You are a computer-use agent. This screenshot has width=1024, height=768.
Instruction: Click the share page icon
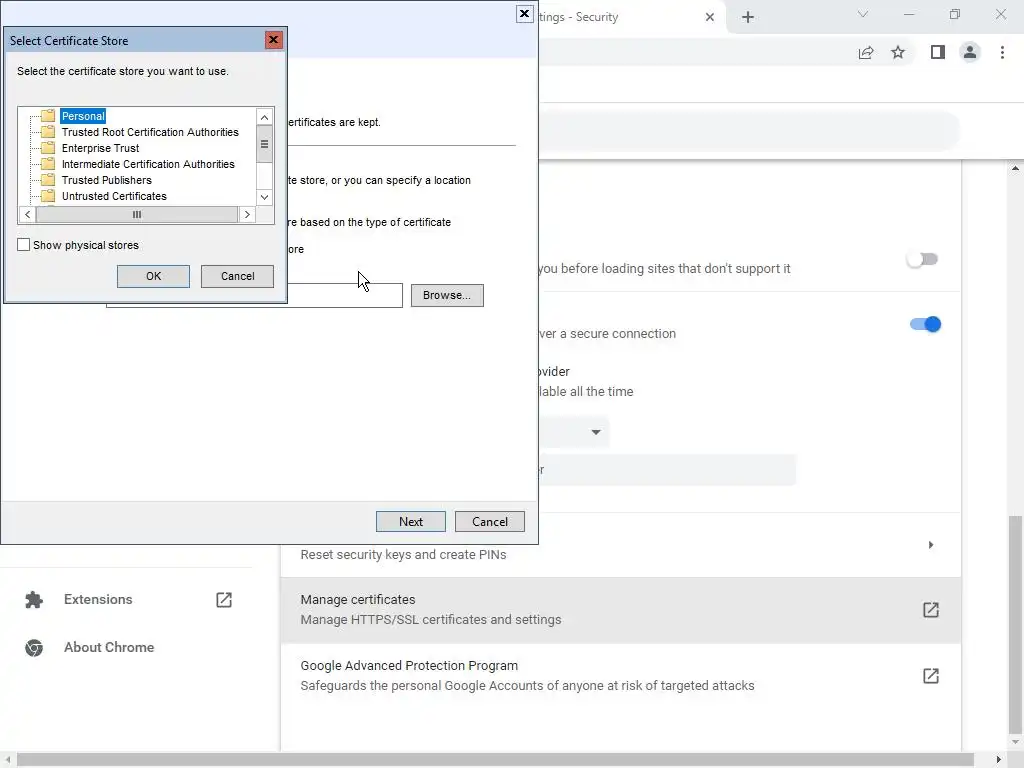point(866,53)
